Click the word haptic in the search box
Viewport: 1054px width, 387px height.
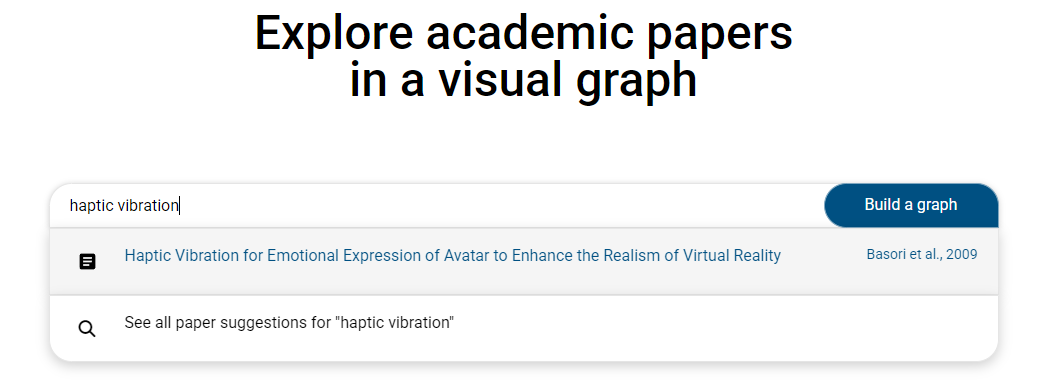(x=91, y=206)
